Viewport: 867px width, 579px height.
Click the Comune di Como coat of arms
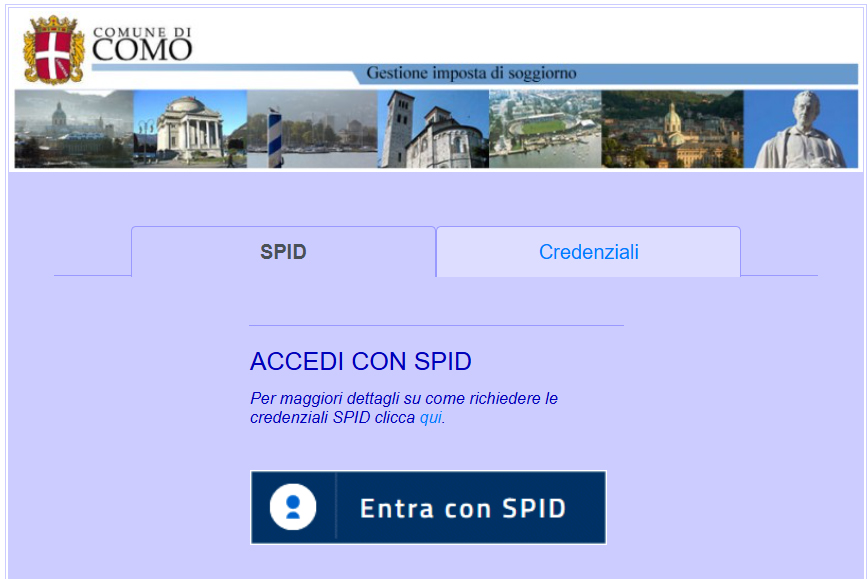point(54,50)
